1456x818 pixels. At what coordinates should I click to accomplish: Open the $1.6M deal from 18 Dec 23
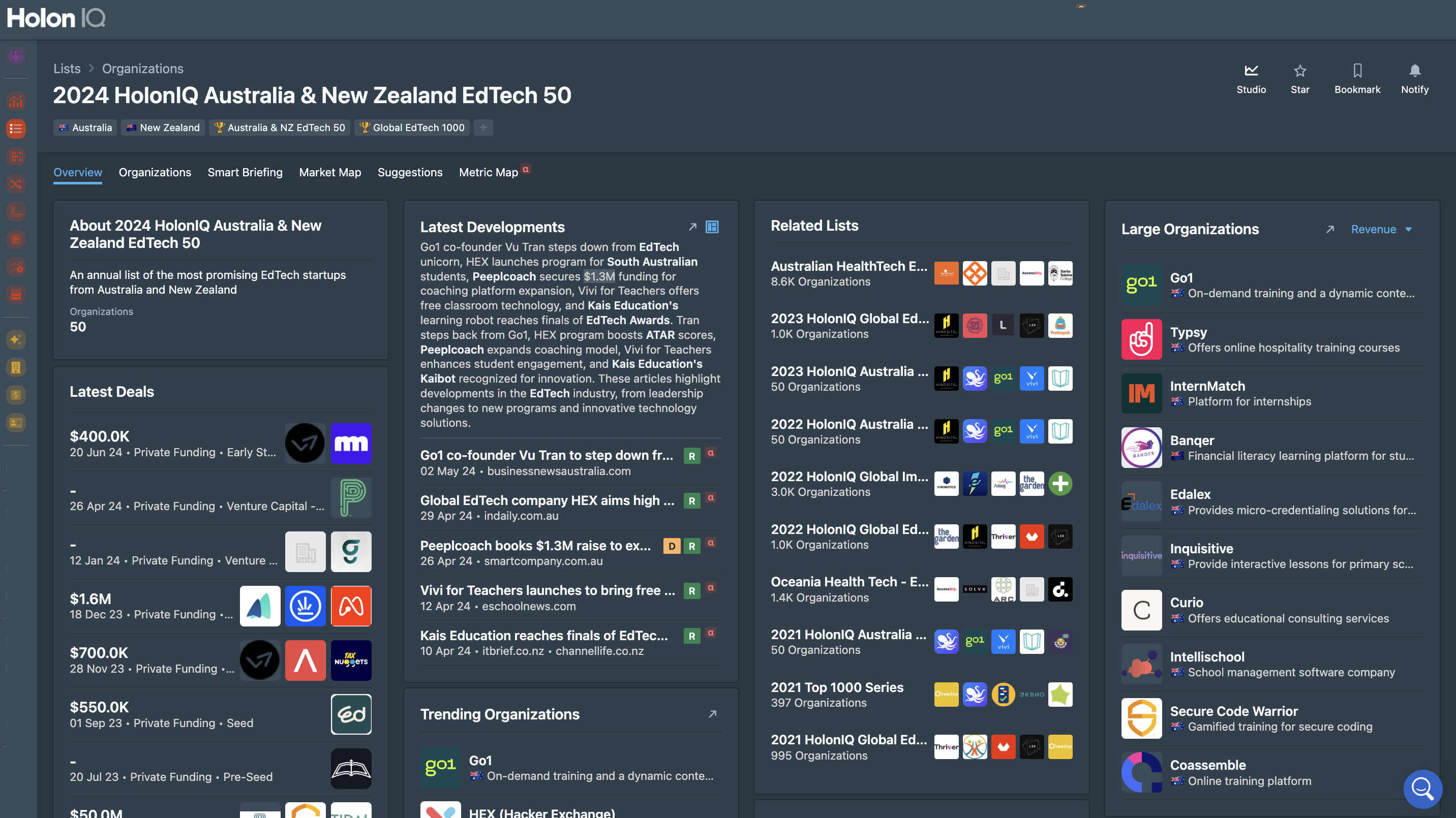point(221,606)
